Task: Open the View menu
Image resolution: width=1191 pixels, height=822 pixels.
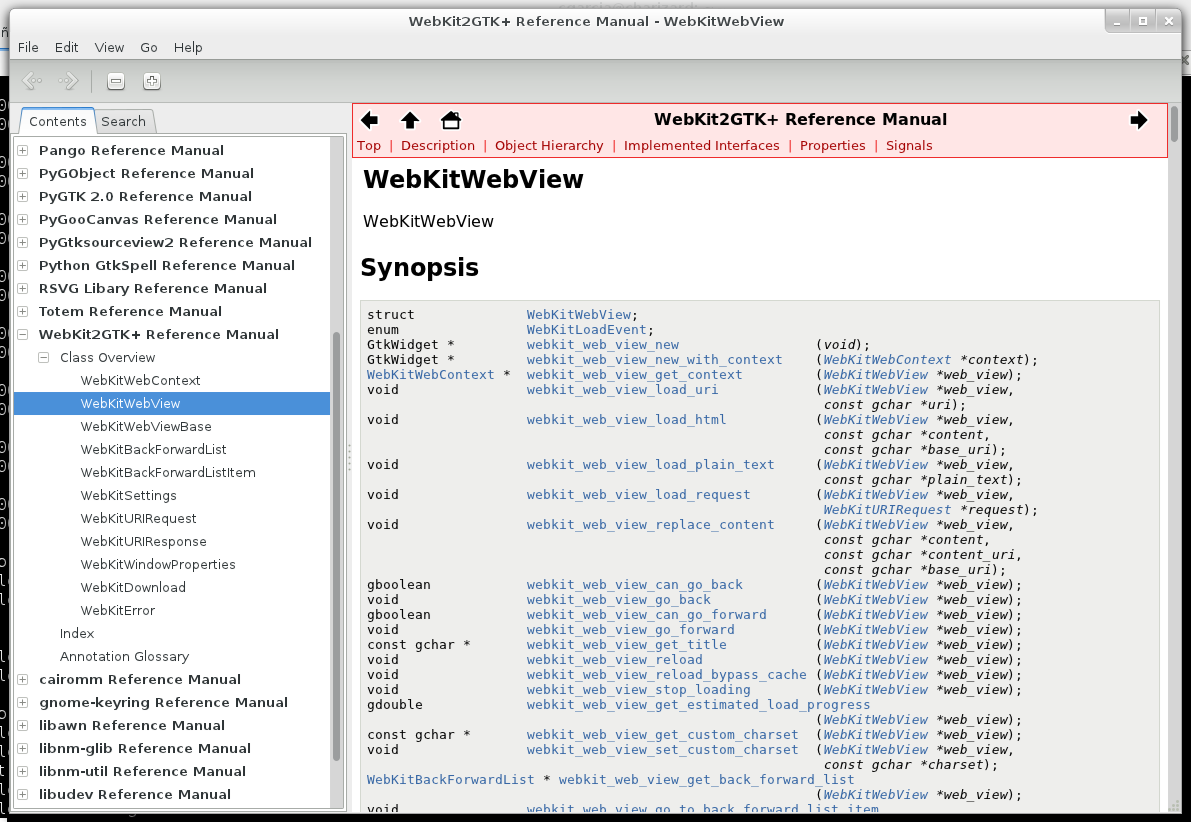Action: pyautogui.click(x=109, y=47)
